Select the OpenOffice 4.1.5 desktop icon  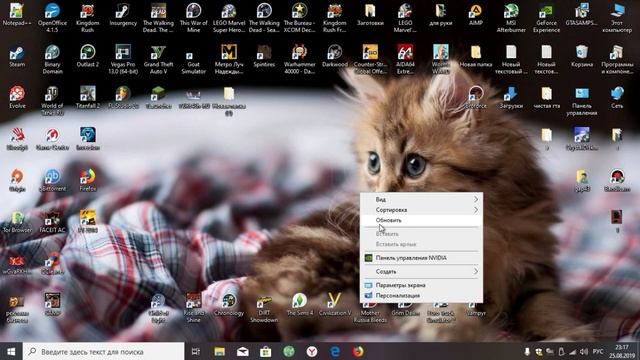click(x=52, y=18)
